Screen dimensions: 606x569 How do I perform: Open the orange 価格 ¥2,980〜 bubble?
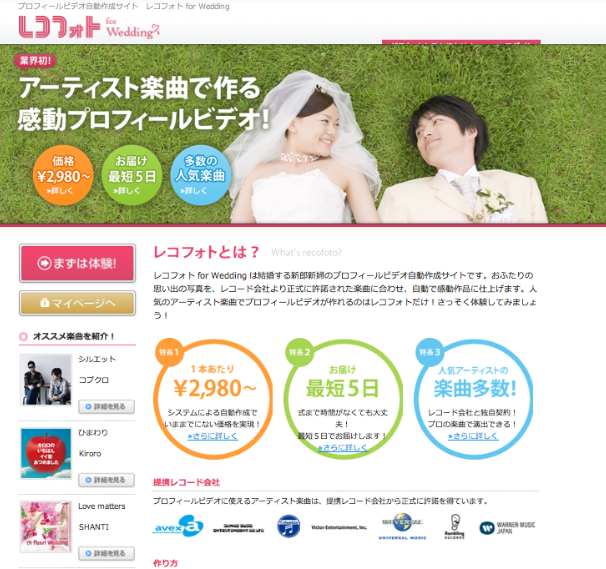(x=63, y=175)
